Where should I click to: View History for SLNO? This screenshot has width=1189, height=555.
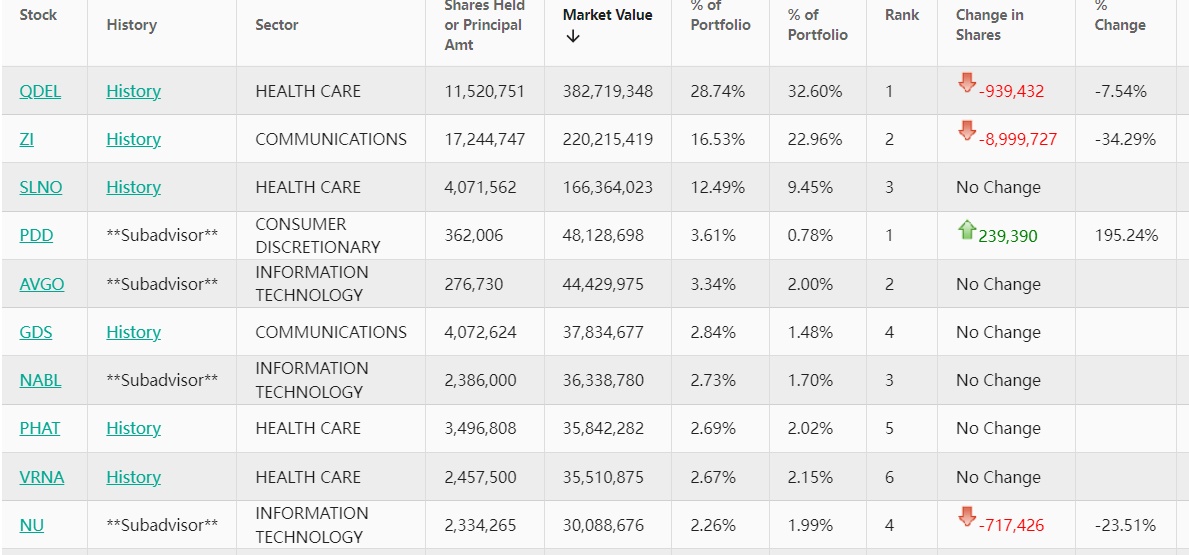133,187
